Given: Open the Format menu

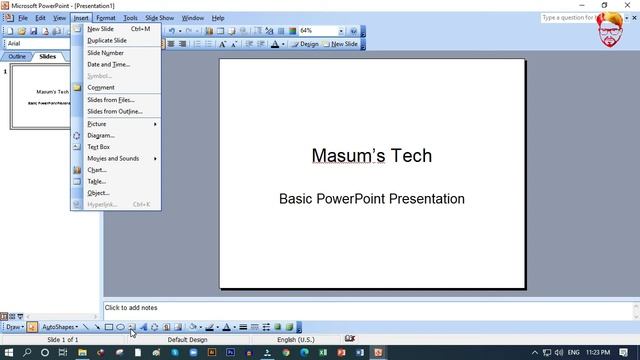Looking at the screenshot, I should tap(106, 18).
